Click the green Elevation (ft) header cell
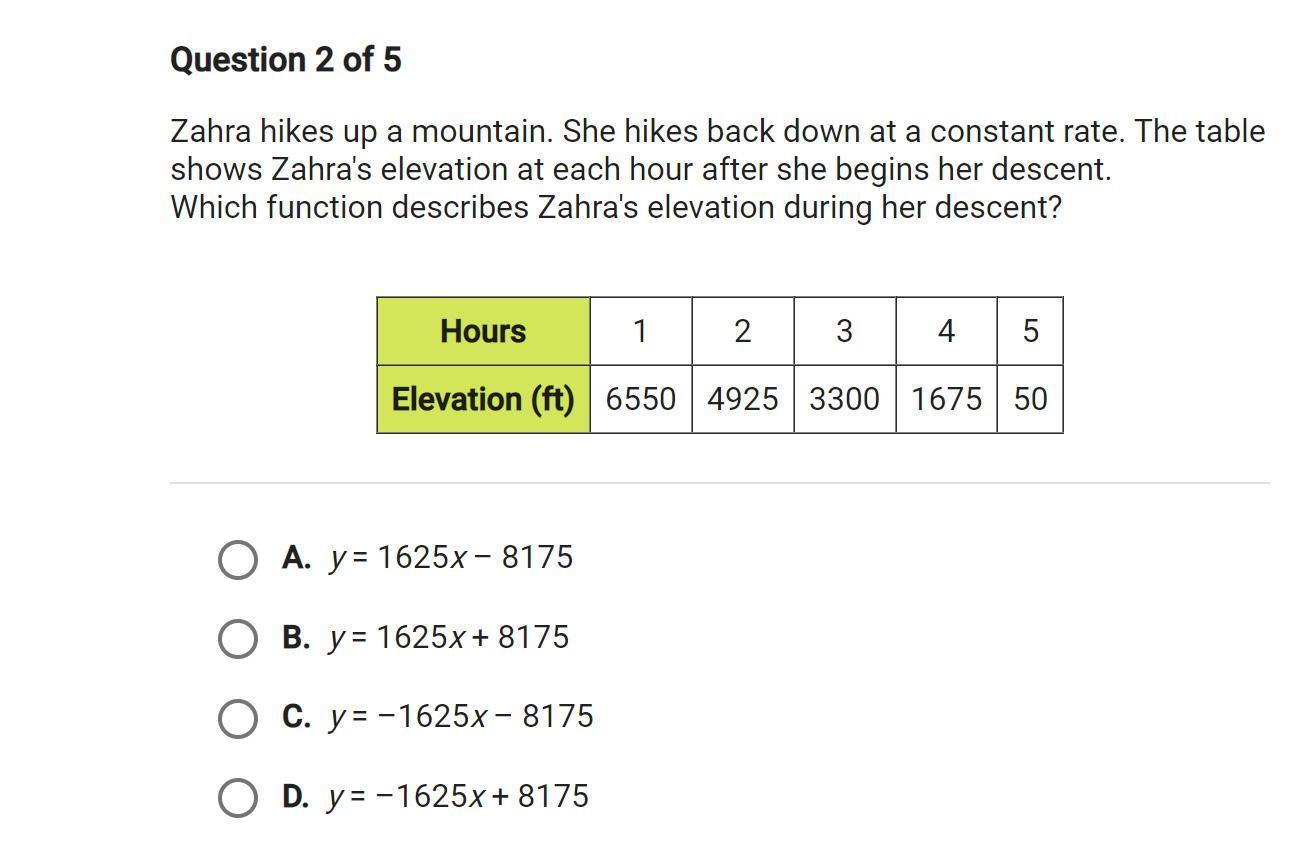 point(483,399)
